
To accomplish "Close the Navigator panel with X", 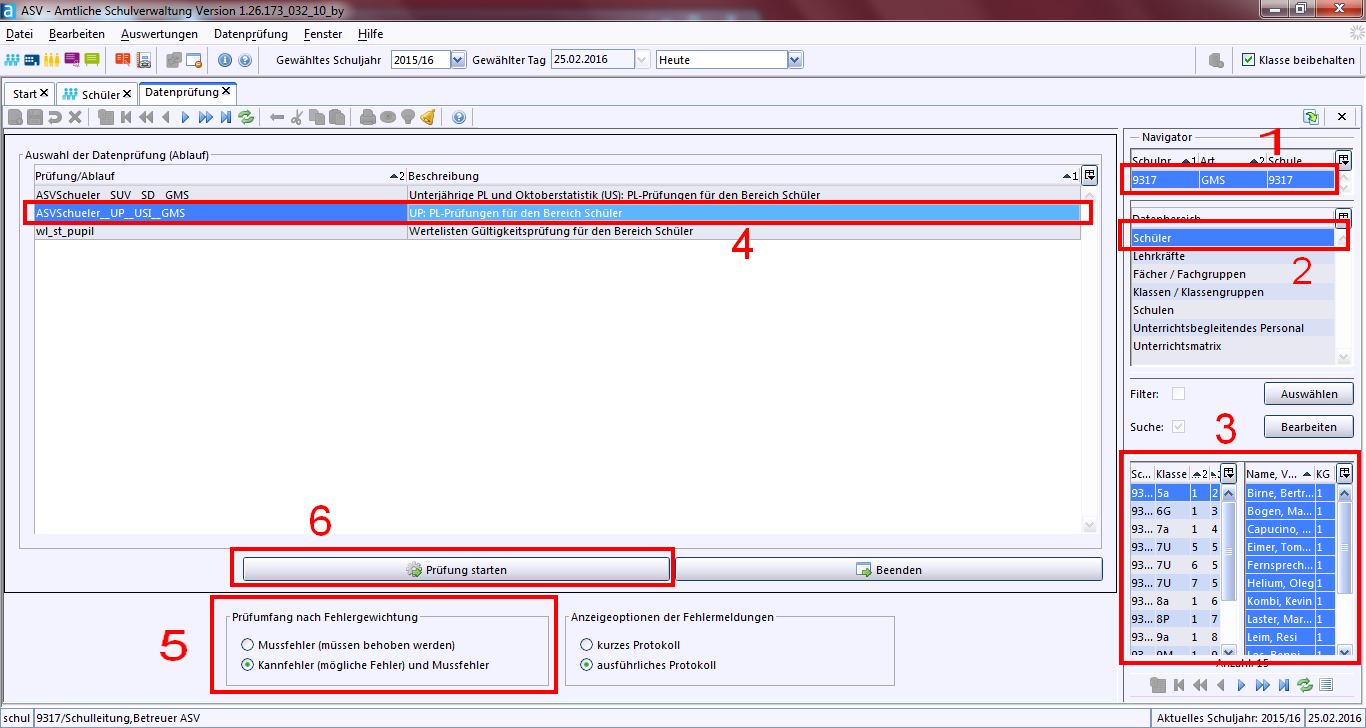I will click(x=1343, y=117).
